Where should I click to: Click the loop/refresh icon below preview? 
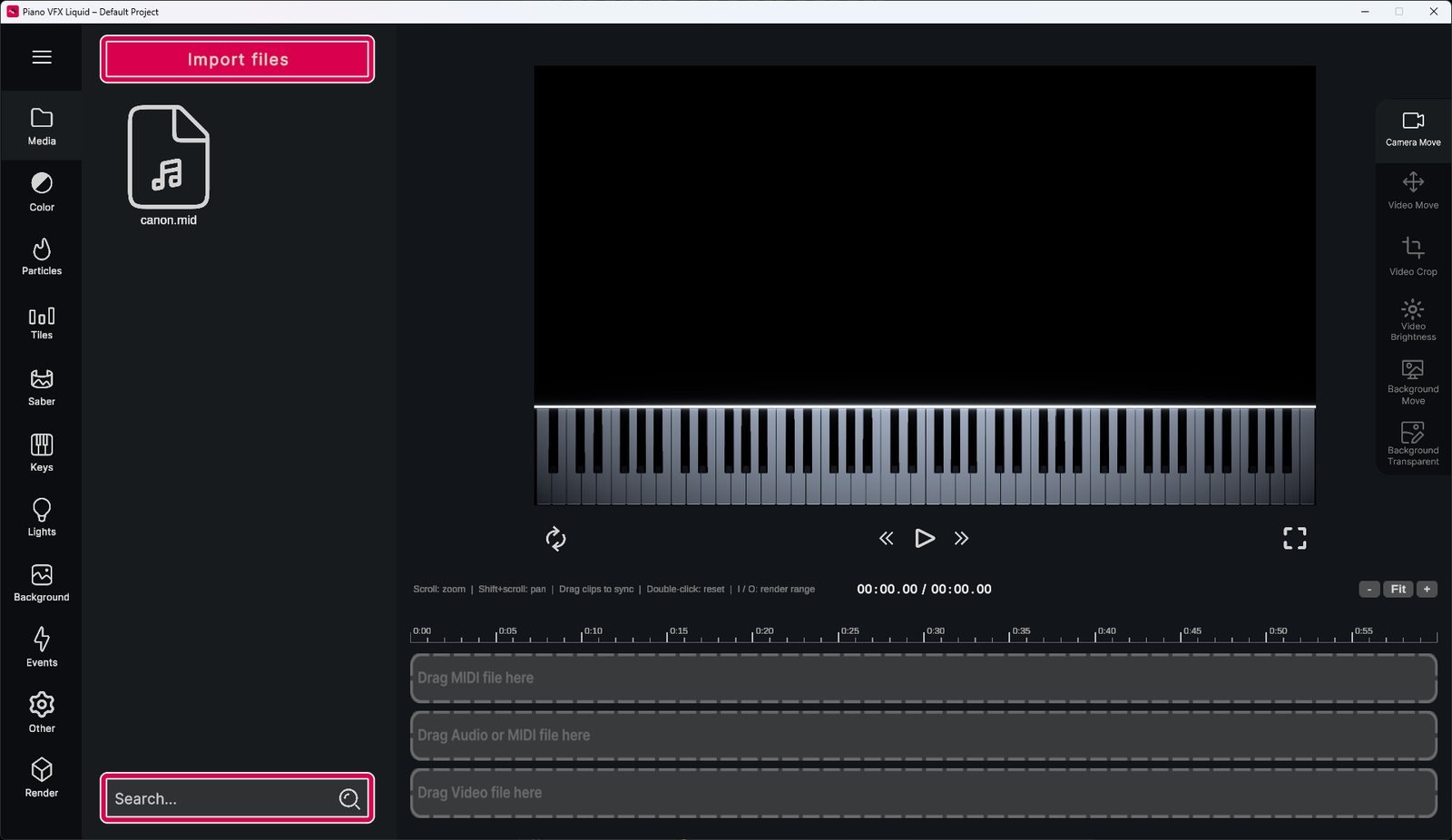coord(555,539)
